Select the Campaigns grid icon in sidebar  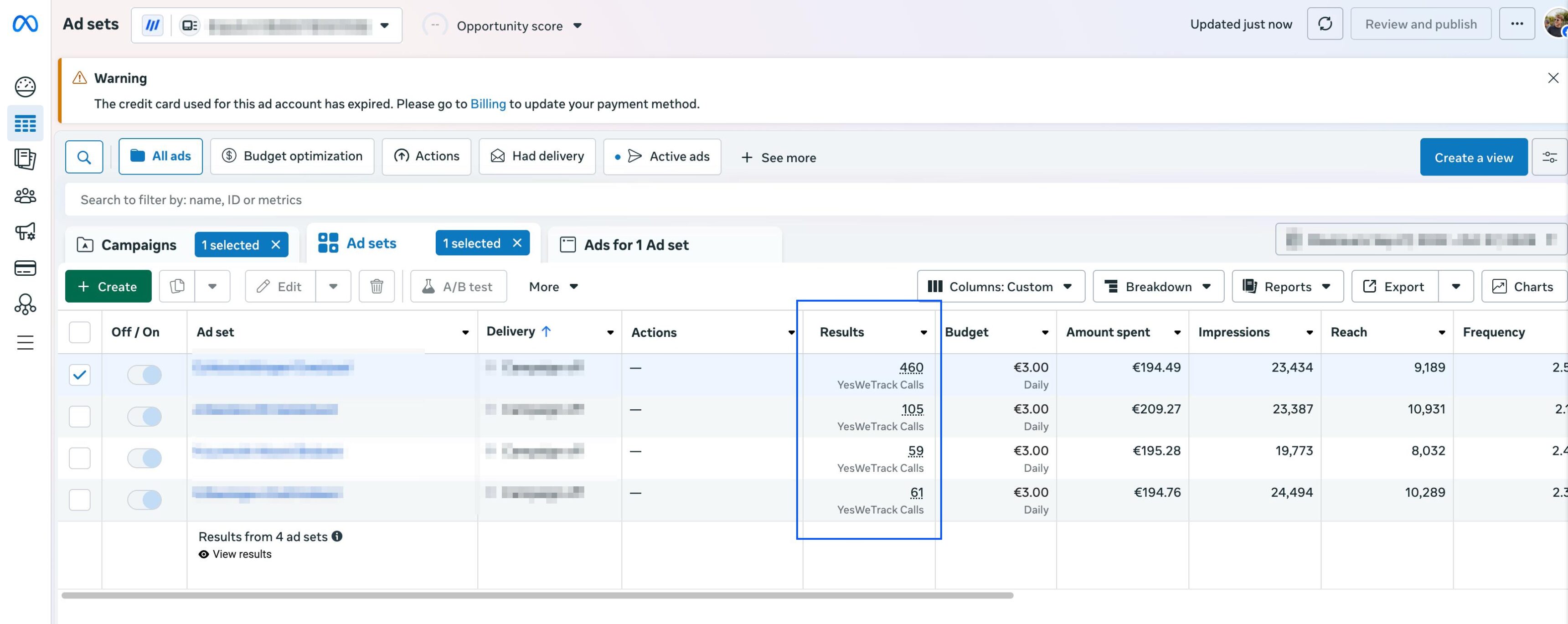tap(24, 123)
